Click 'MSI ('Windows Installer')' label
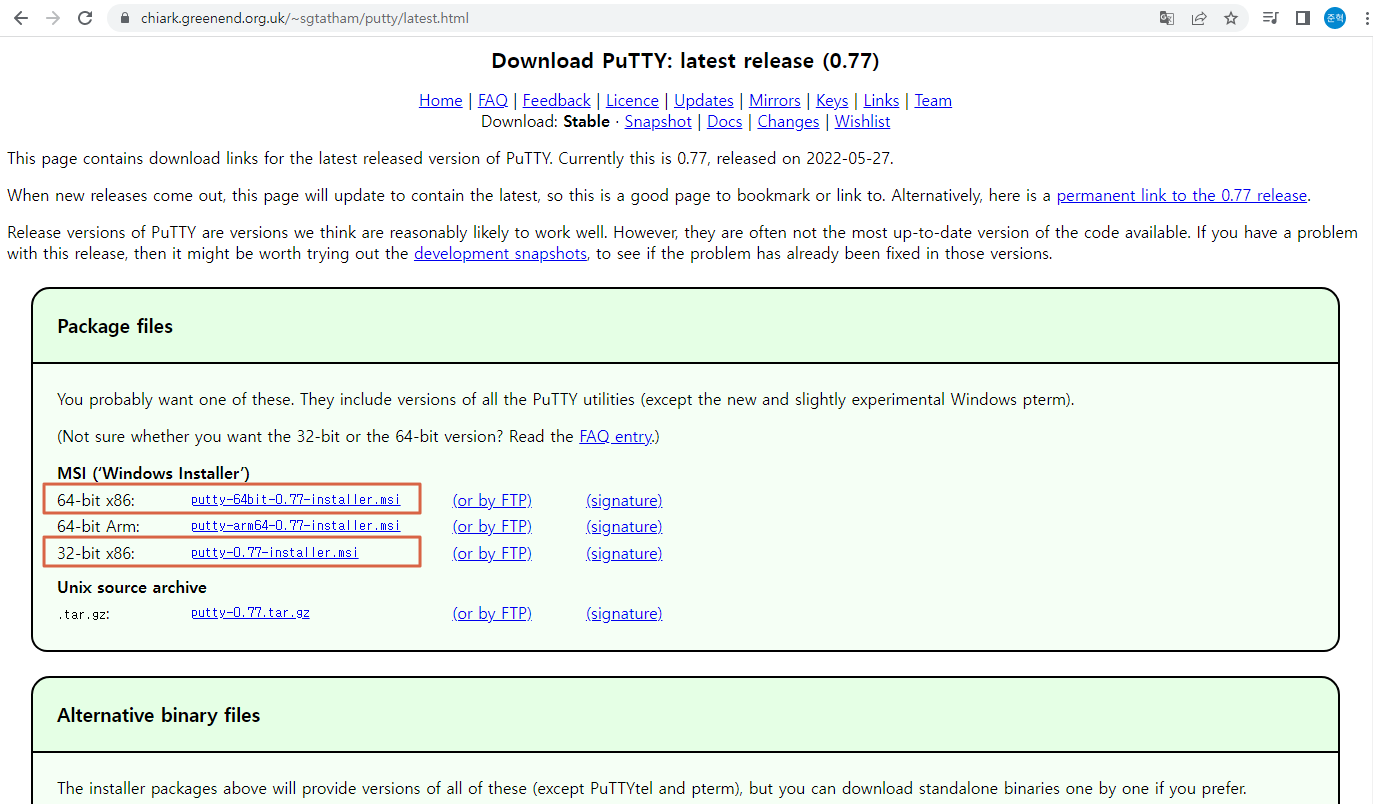Viewport: 1373px width, 804px height. tap(153, 473)
